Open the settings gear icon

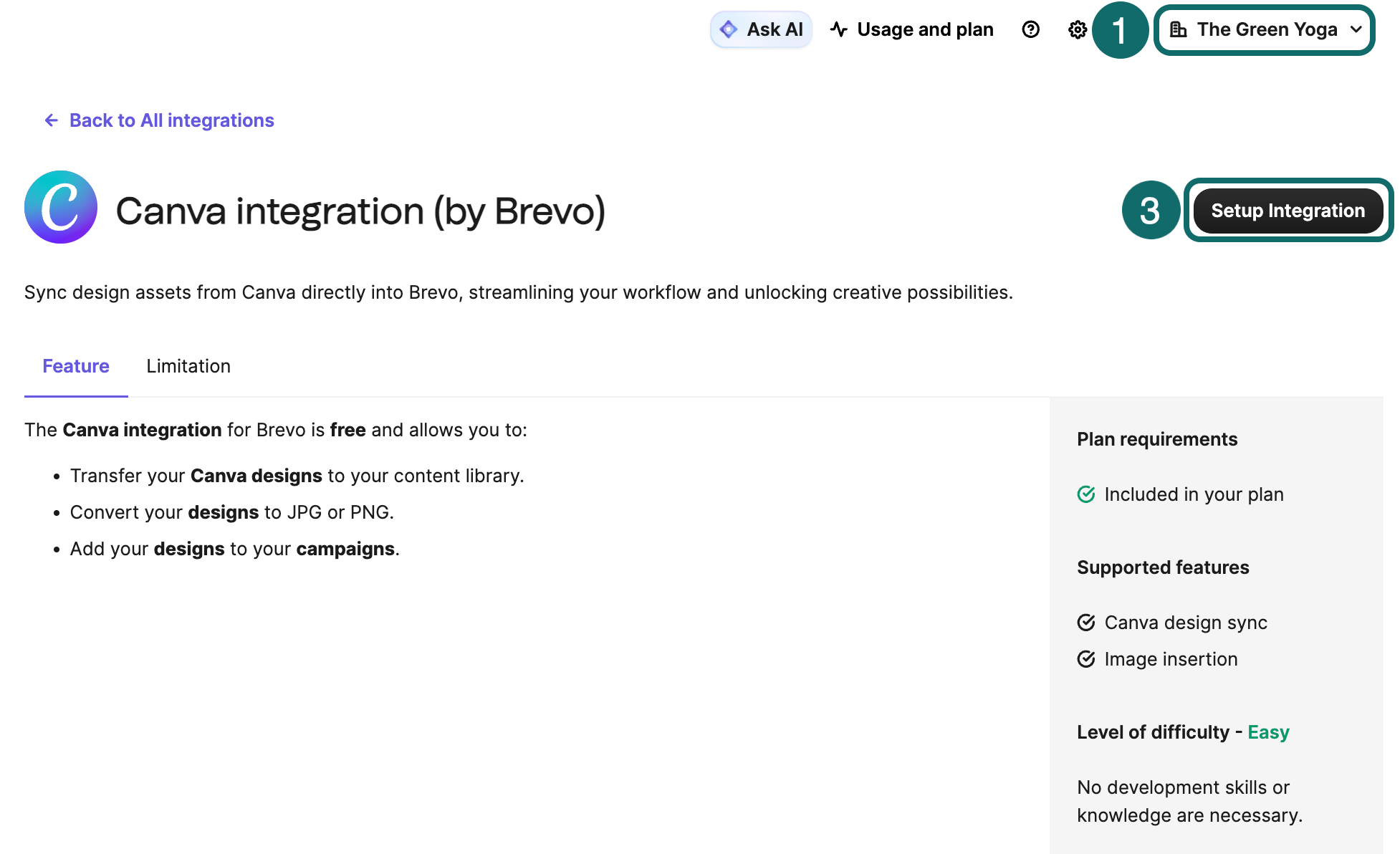[1077, 29]
